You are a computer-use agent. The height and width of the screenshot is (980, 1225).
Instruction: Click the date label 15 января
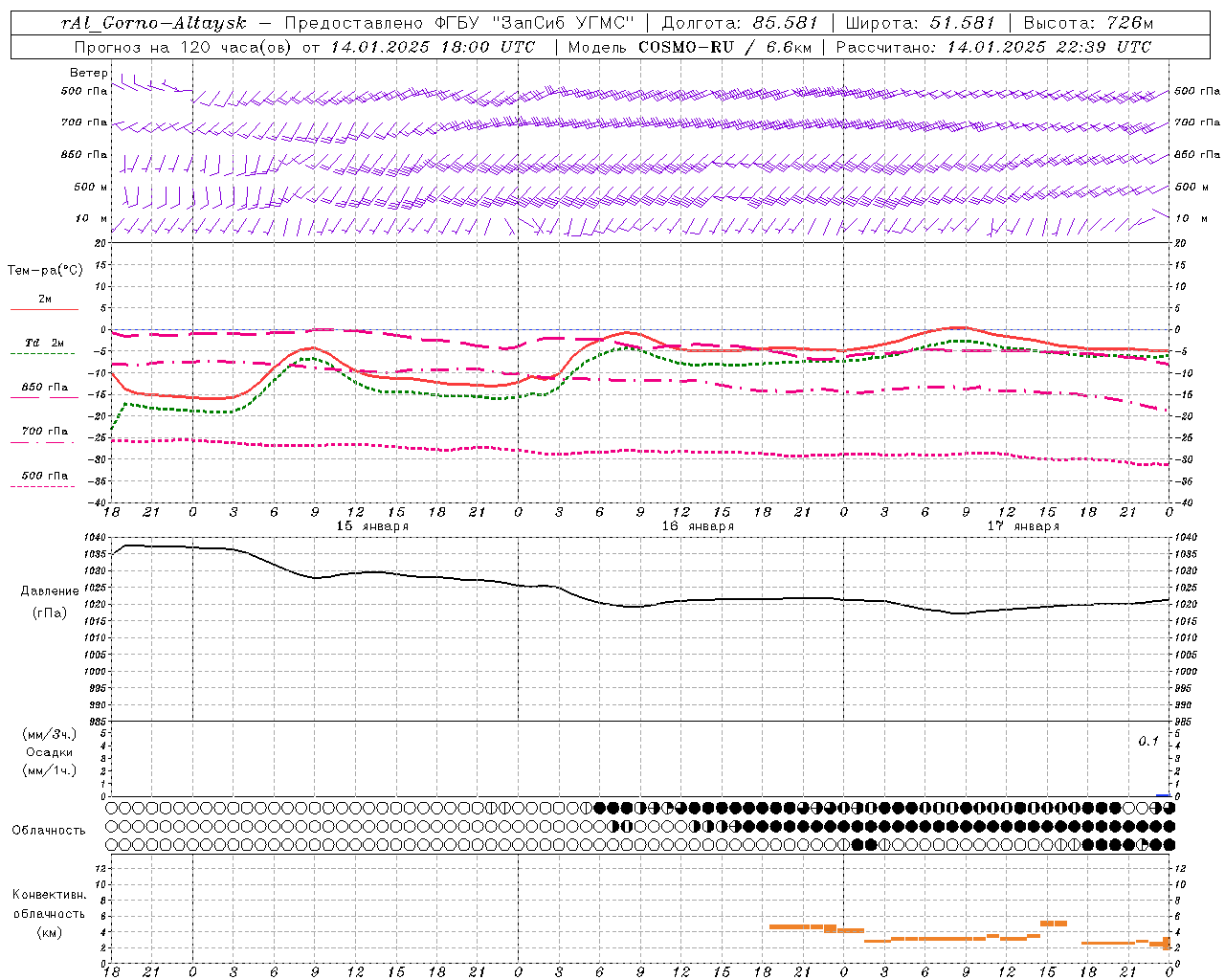tap(372, 526)
